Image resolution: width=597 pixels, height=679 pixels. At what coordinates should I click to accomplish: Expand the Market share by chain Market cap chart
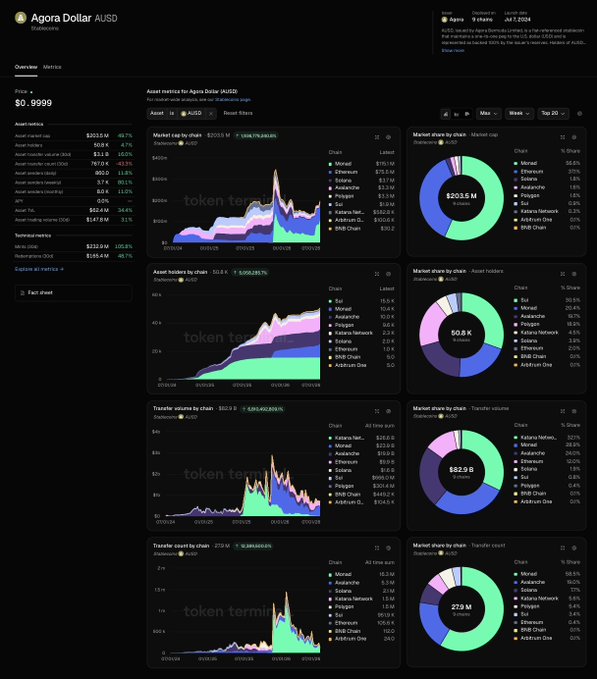[x=562, y=137]
